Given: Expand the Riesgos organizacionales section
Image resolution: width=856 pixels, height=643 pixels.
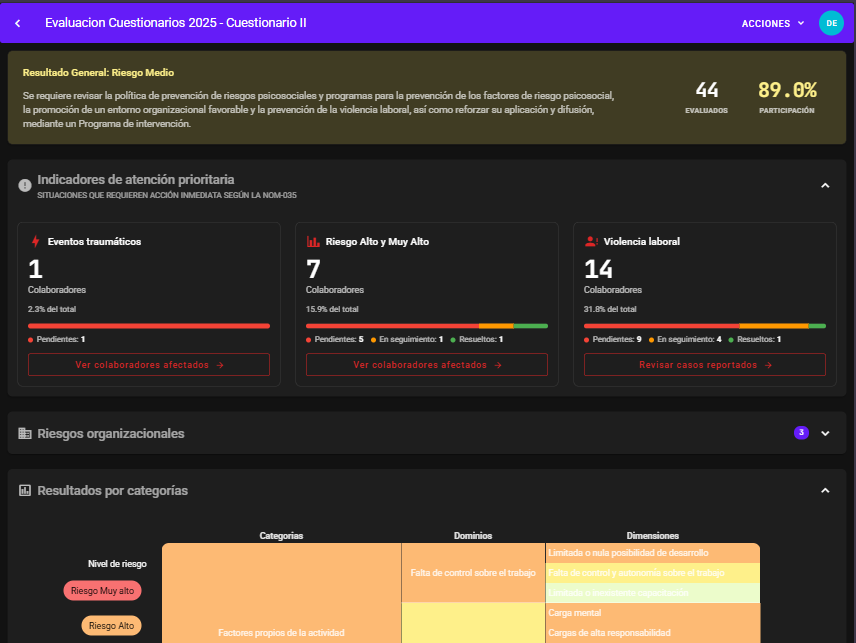Looking at the screenshot, I should (825, 433).
